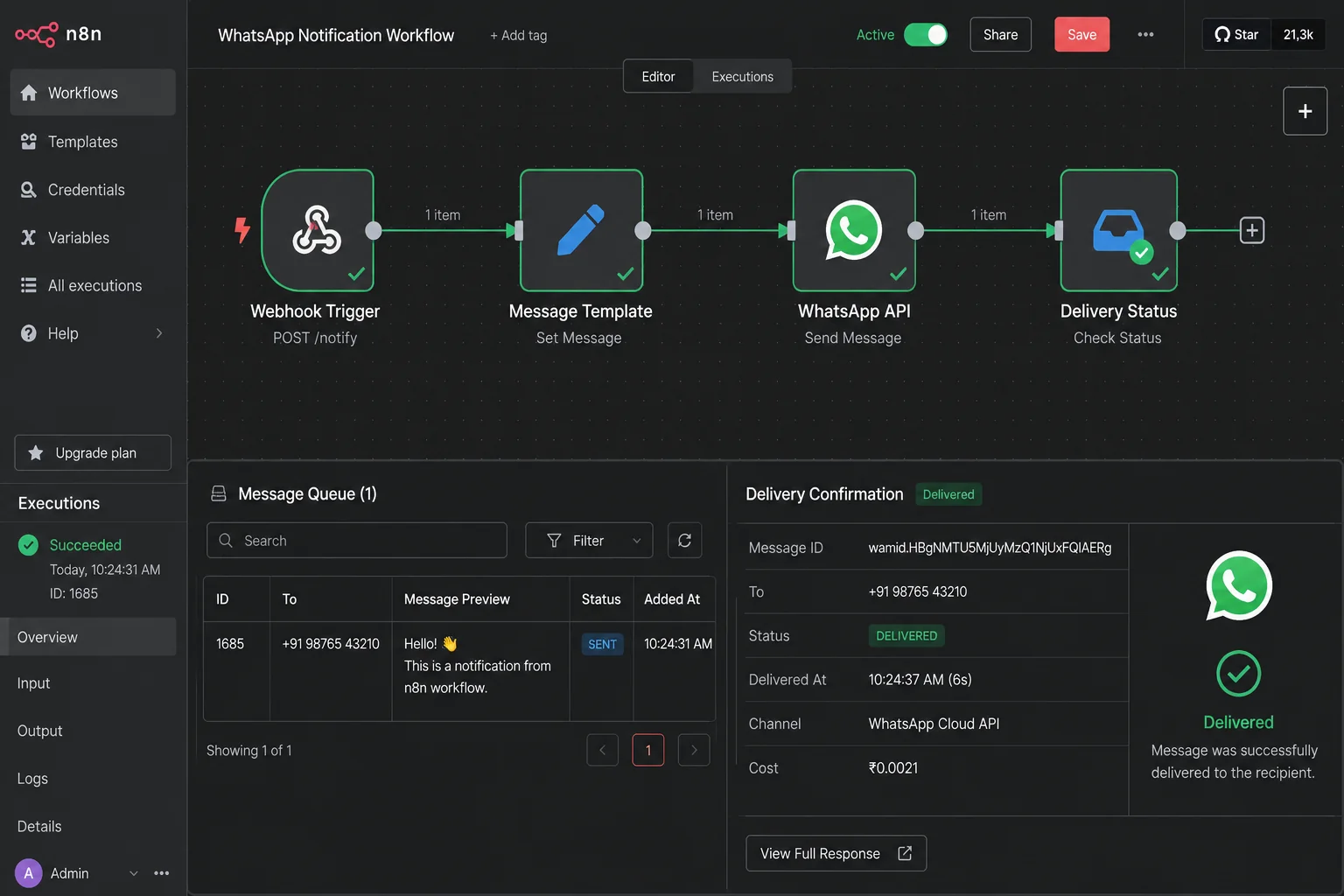Go to the next page of the queue
1344x896 pixels.
[694, 750]
